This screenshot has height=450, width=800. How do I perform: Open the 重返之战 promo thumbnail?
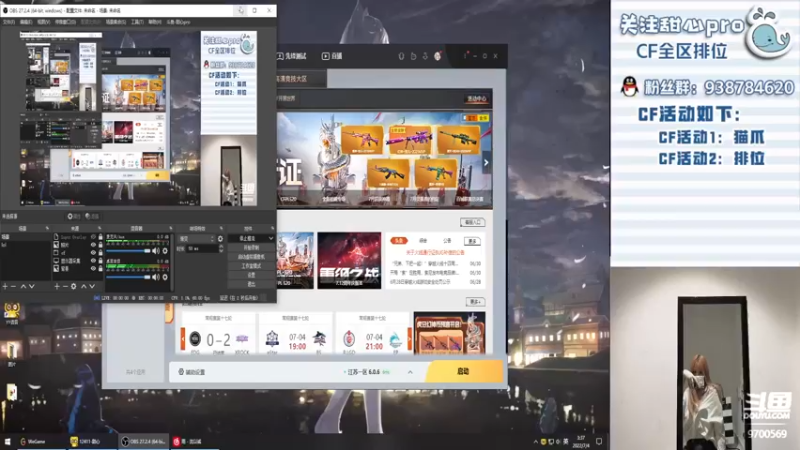pos(349,261)
